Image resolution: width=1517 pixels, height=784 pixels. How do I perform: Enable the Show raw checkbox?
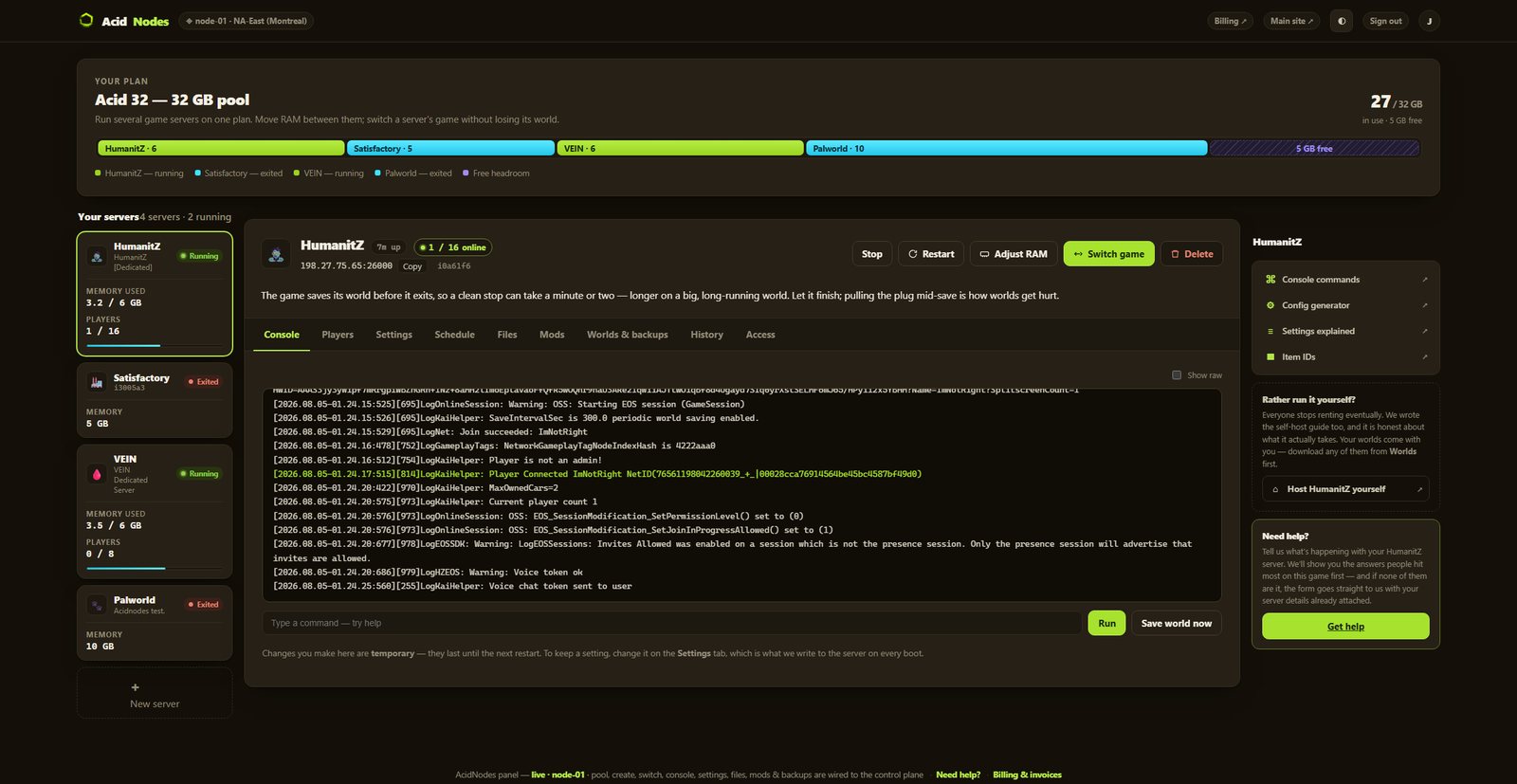pos(1177,375)
